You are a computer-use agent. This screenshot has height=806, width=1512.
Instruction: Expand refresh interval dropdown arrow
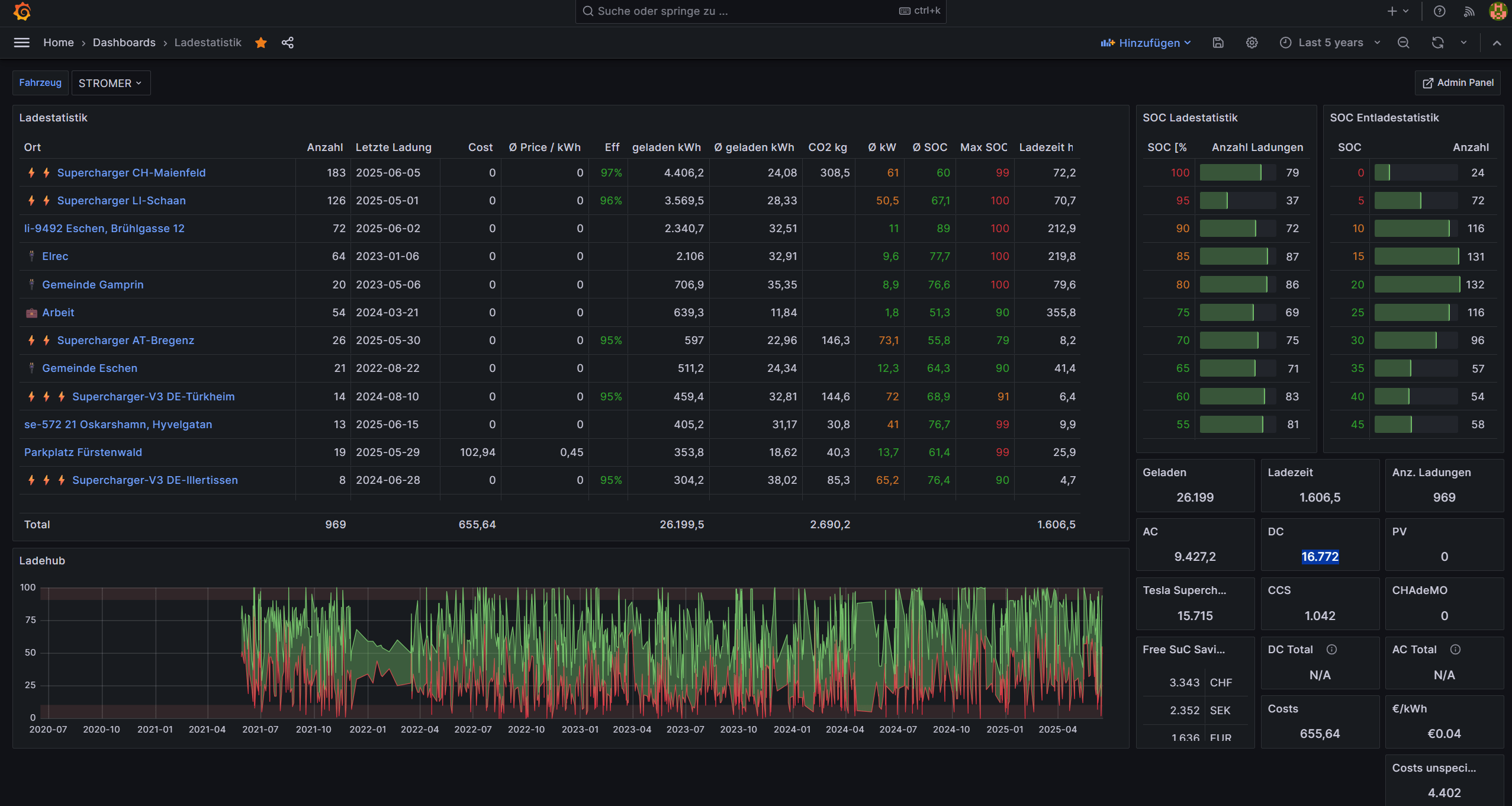(x=1463, y=43)
